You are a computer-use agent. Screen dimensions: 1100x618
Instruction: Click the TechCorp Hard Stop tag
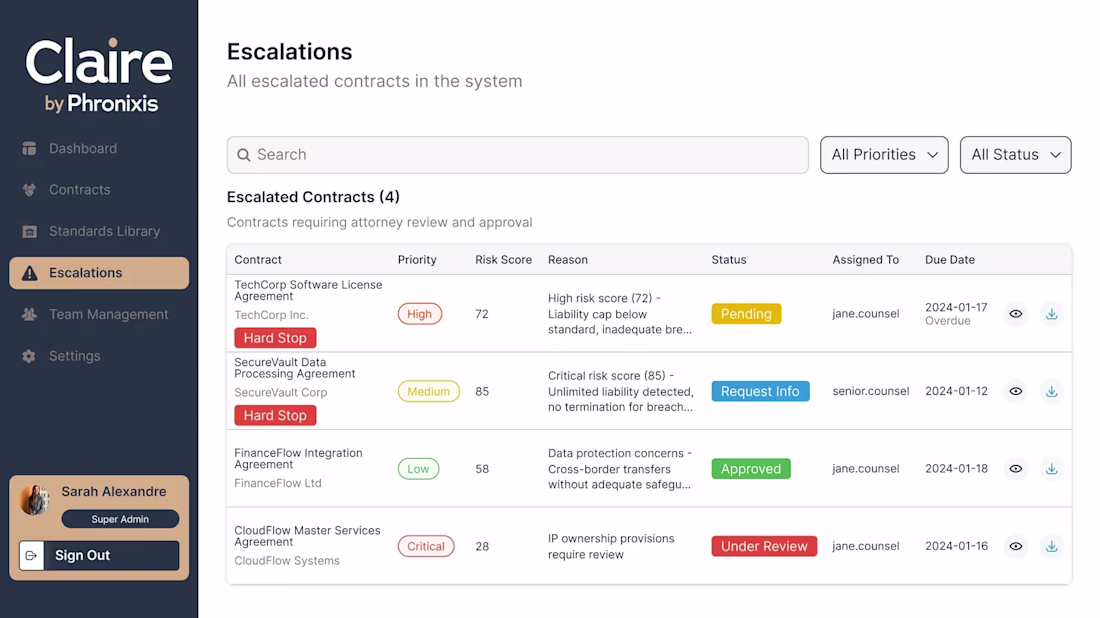point(275,338)
